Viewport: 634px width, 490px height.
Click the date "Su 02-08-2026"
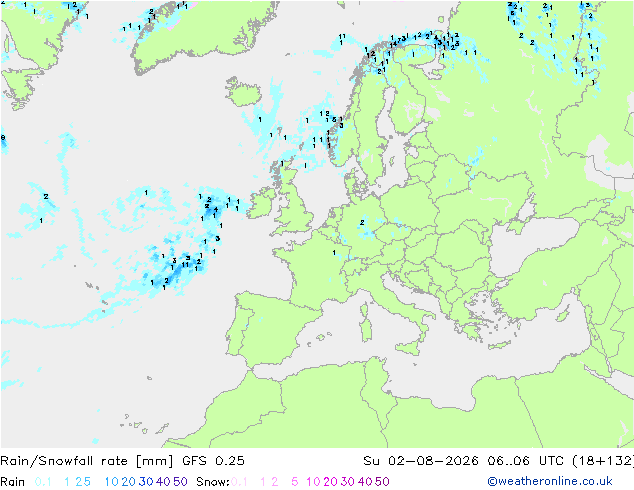tap(421, 461)
